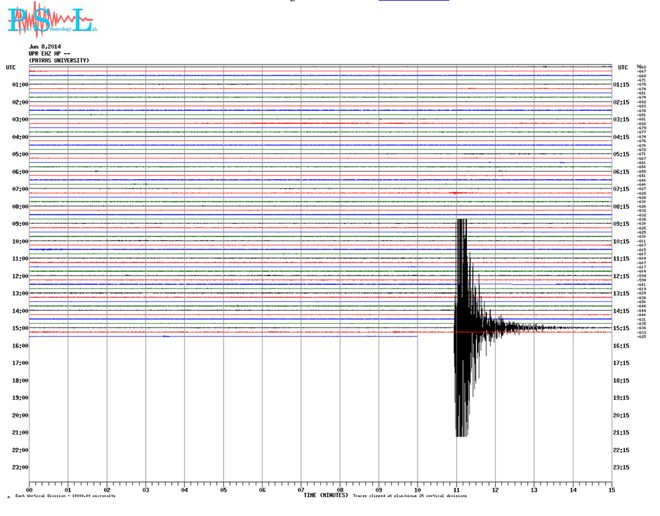Image resolution: width=660 pixels, height=516 pixels.
Task: Click the large black earthquake waveform
Action: click(461, 340)
